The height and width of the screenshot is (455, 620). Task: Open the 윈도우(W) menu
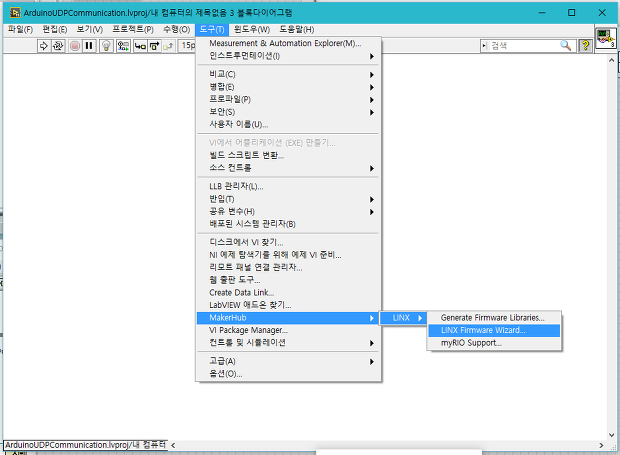pyautogui.click(x=251, y=29)
